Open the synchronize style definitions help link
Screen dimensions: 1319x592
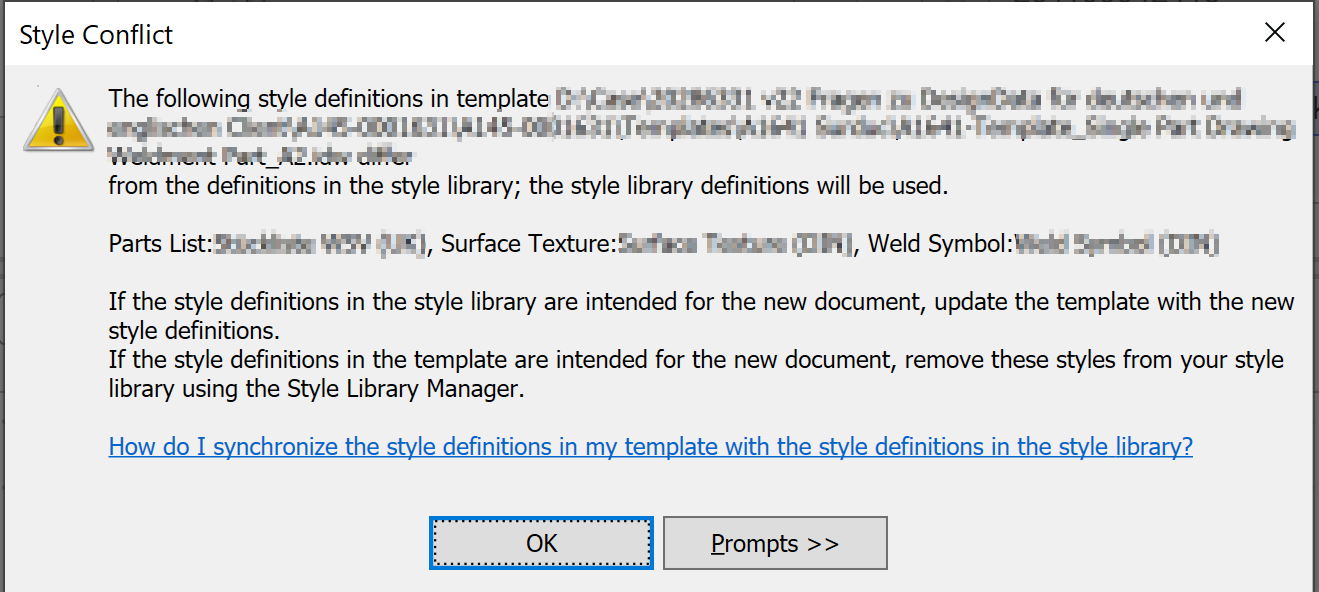[x=650, y=446]
